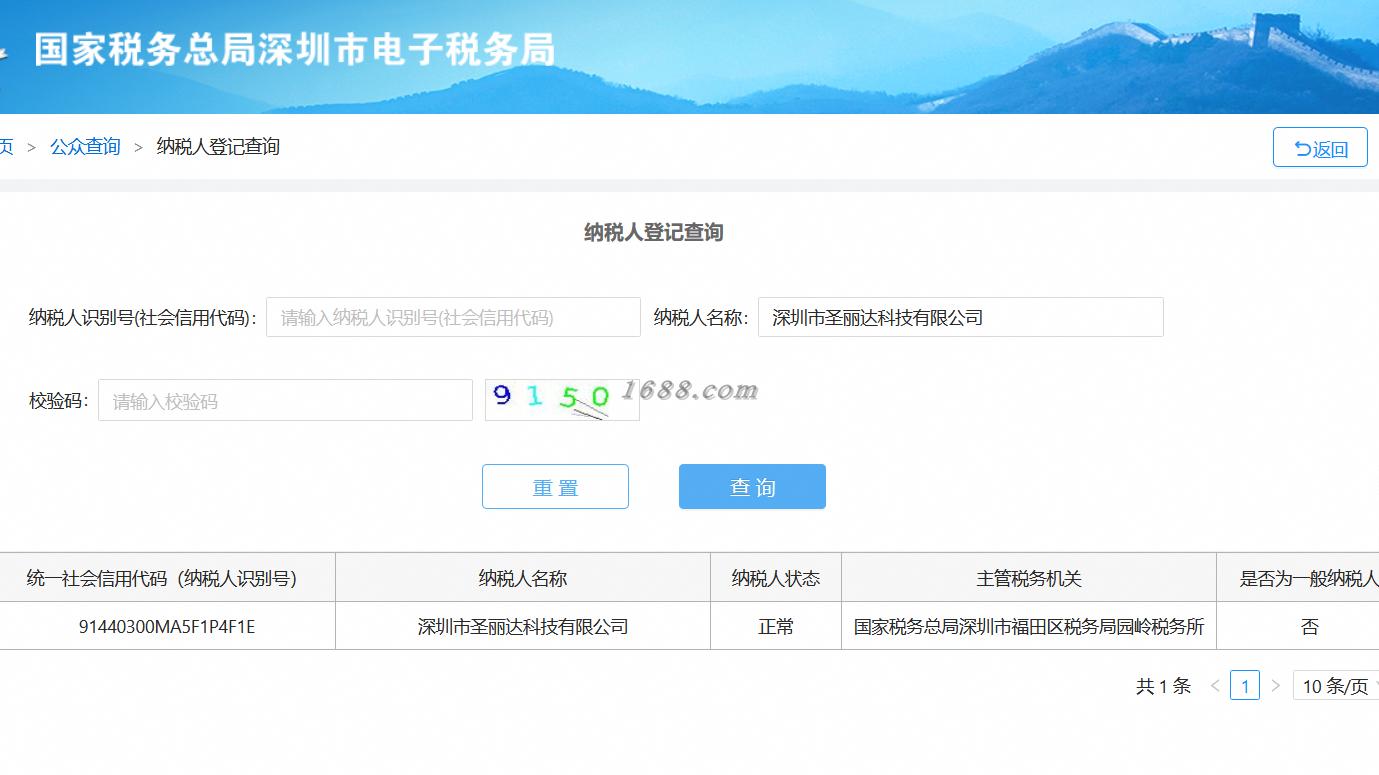Click 纳税人登记查询 breadcrumb text

[218, 147]
